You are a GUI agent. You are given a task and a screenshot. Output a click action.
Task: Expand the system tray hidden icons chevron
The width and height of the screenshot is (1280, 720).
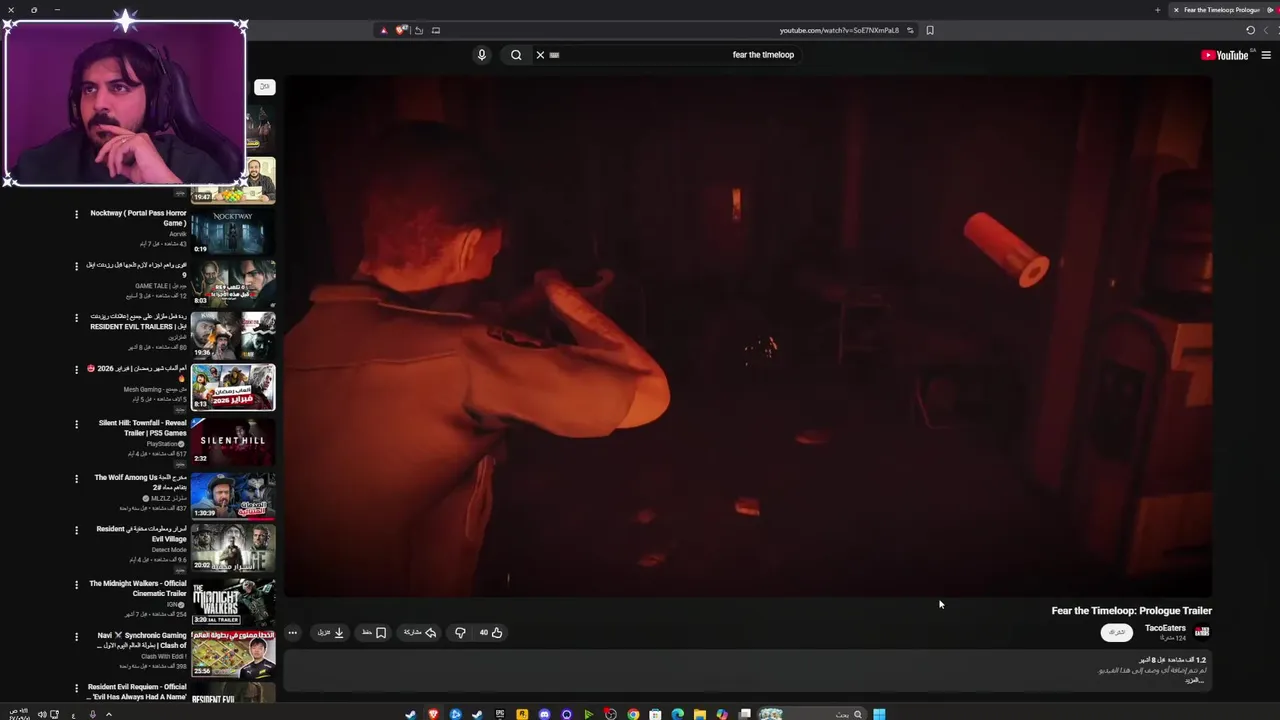point(108,714)
